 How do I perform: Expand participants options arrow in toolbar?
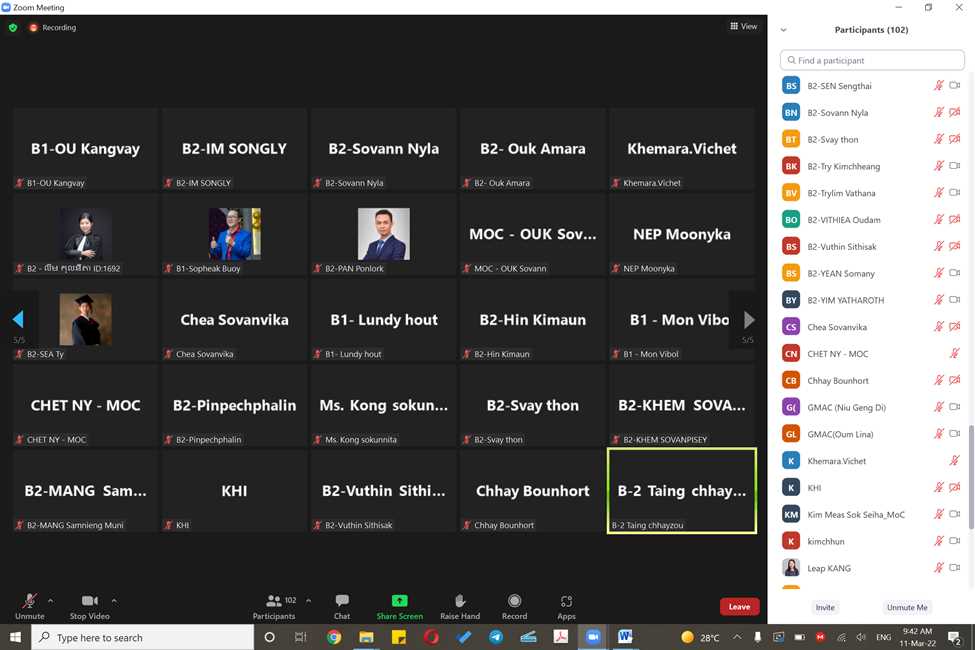tap(308, 601)
